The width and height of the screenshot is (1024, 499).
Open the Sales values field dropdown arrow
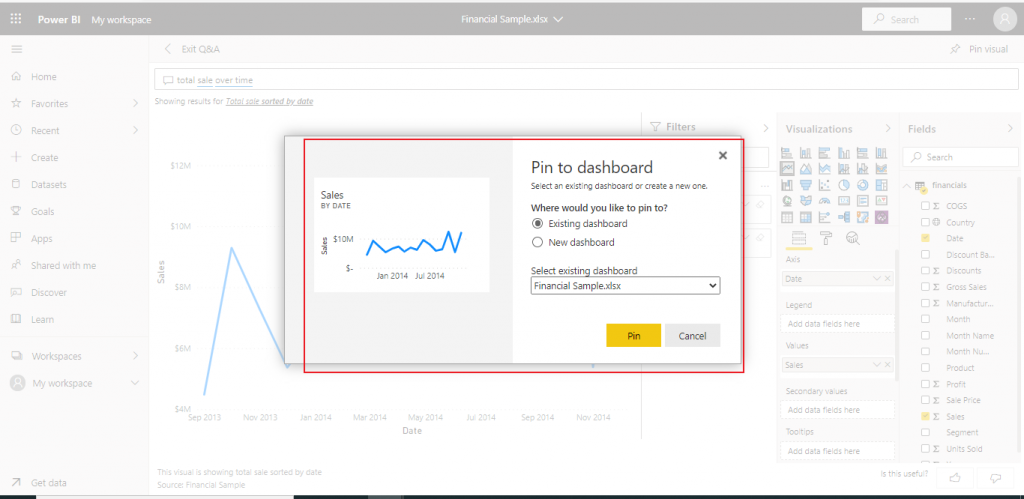[877, 365]
